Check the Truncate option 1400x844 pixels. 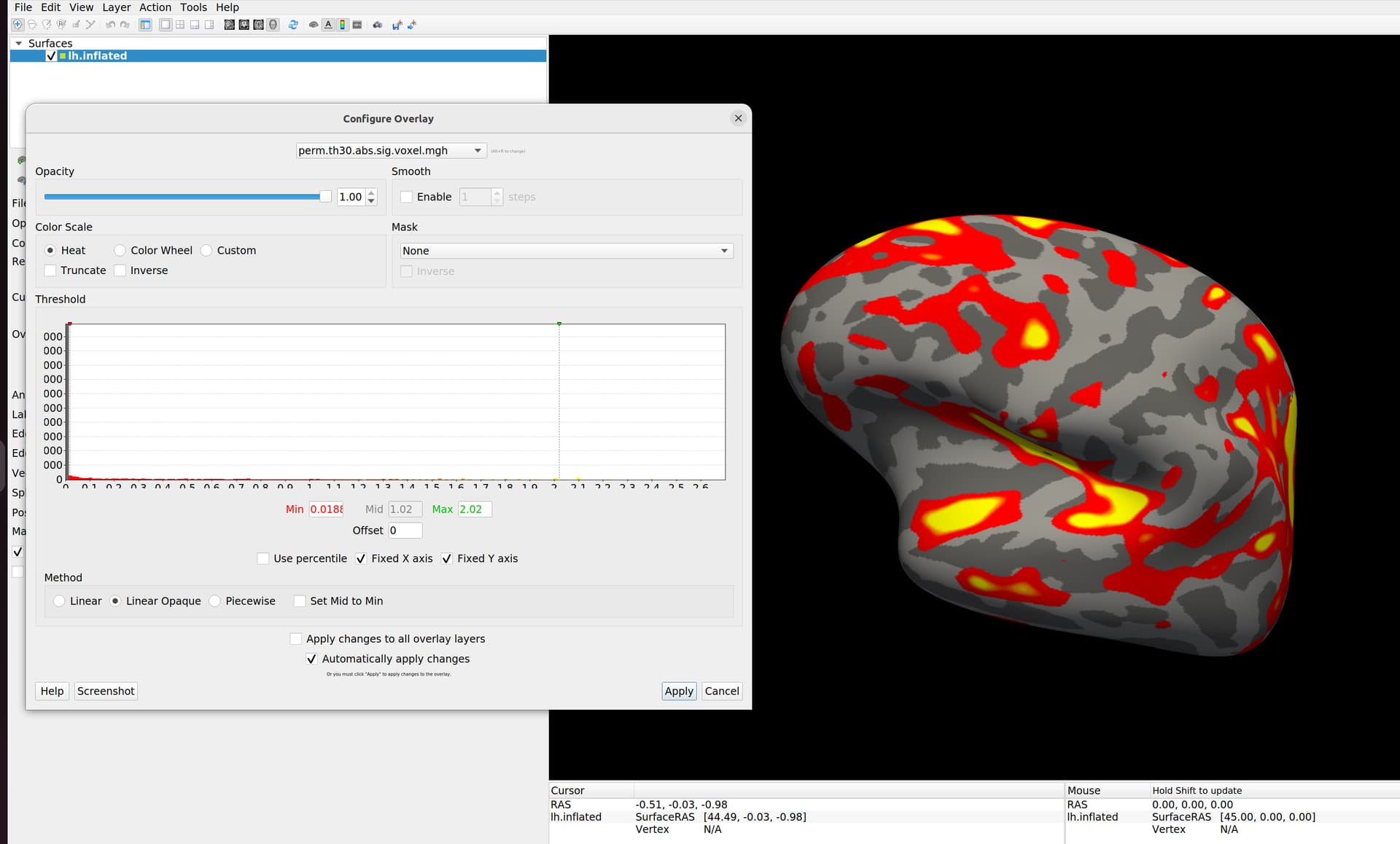50,270
